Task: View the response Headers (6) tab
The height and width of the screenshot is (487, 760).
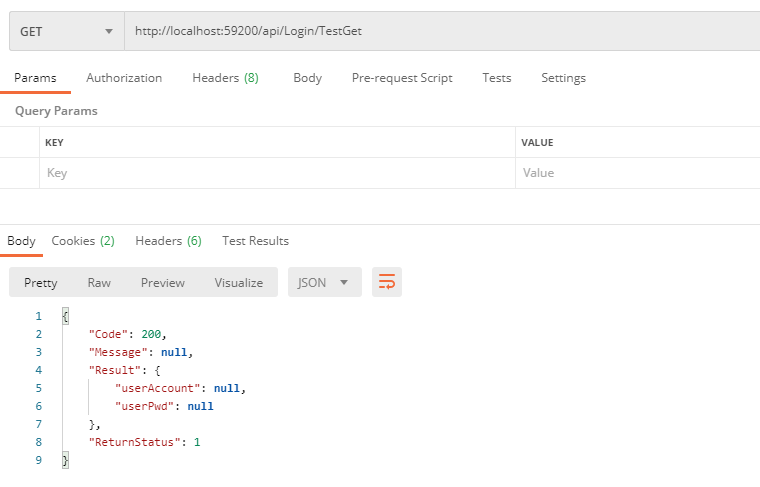Action: (x=168, y=241)
